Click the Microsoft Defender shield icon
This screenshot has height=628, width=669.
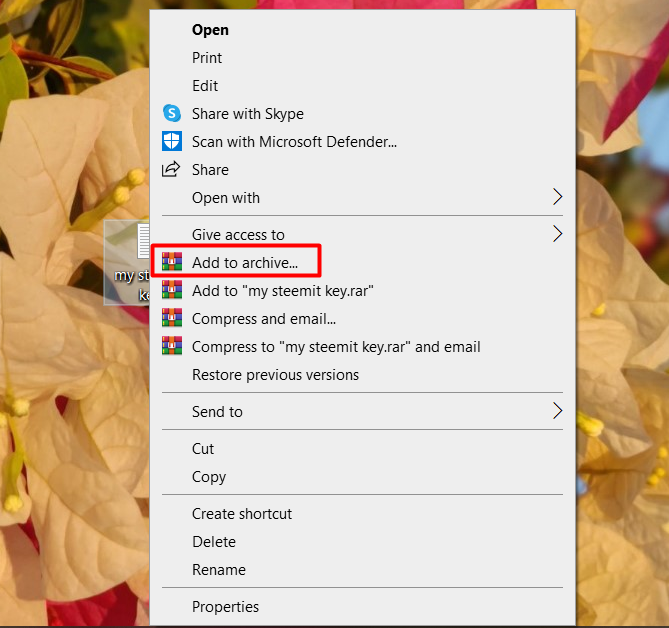(x=172, y=141)
